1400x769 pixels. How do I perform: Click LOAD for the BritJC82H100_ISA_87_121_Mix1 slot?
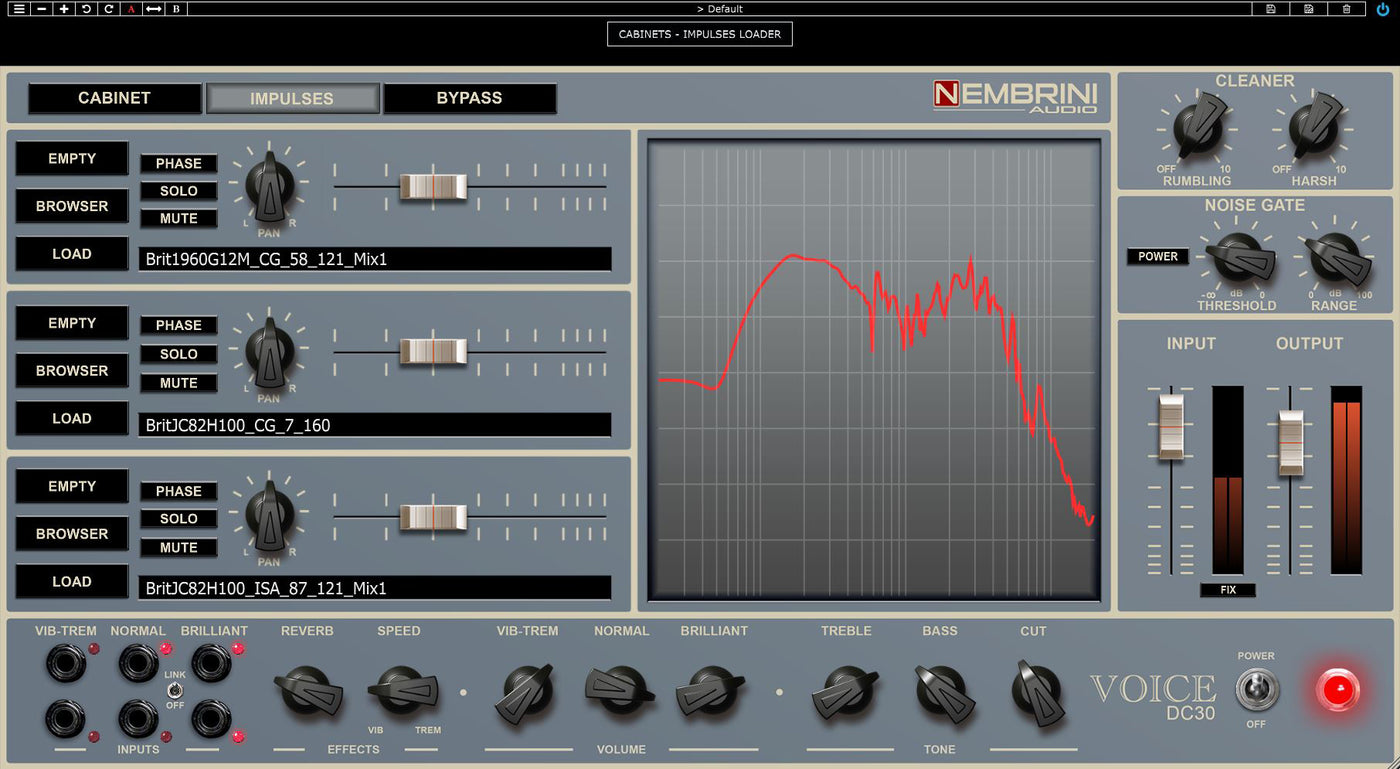pyautogui.click(x=72, y=582)
